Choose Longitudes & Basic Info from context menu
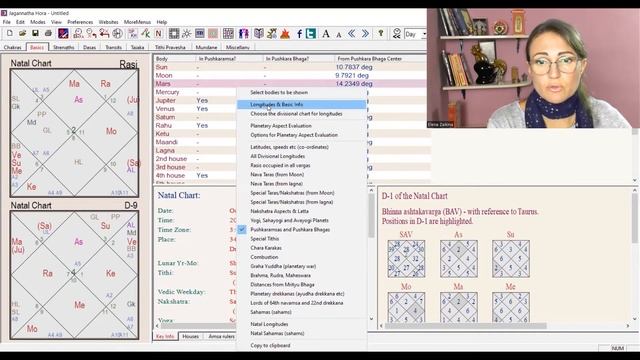Screen dimensions: 640x360 point(301,104)
